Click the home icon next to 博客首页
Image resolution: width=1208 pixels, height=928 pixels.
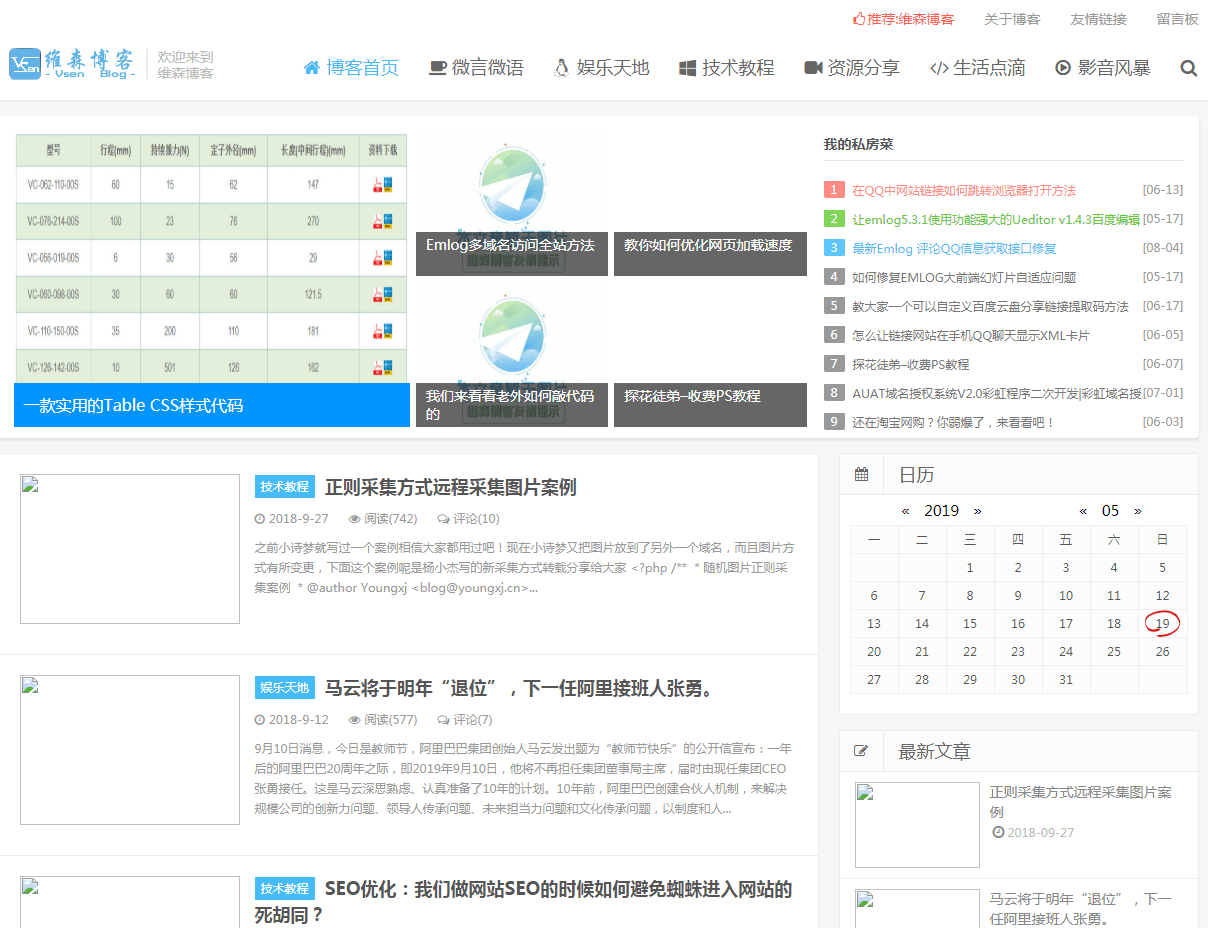click(310, 67)
